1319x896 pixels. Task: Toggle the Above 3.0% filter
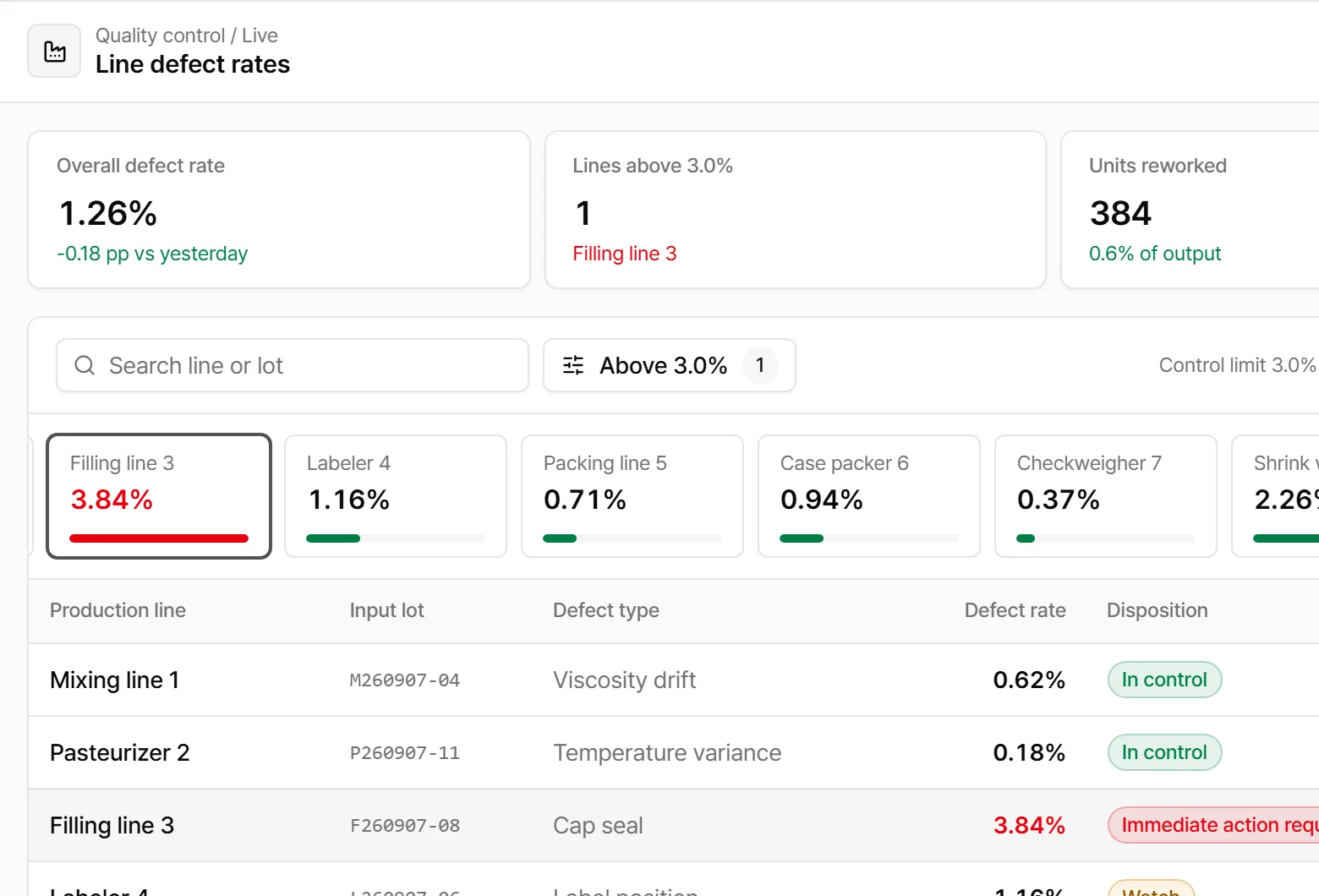(x=670, y=365)
